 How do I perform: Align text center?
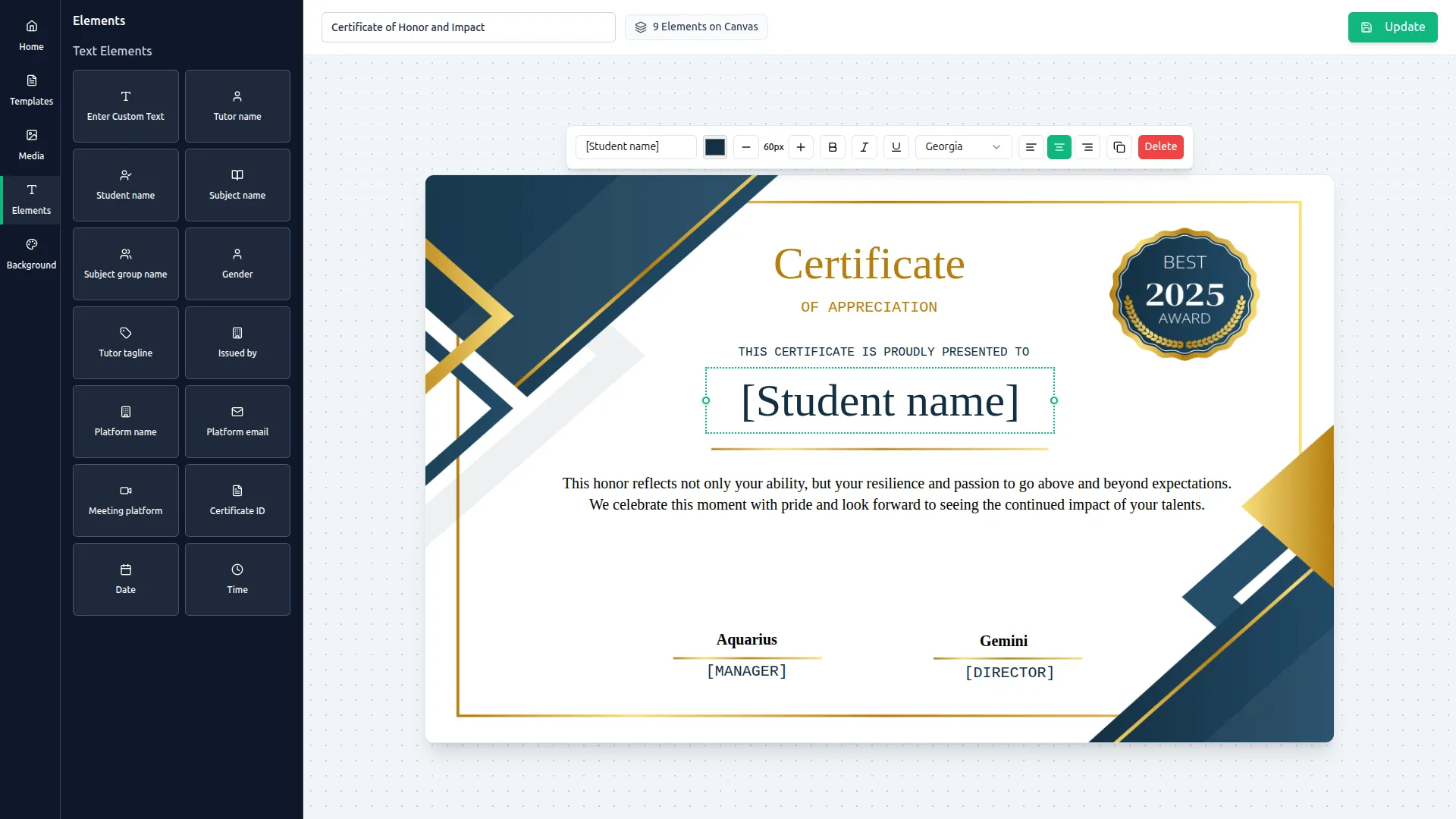click(1059, 147)
